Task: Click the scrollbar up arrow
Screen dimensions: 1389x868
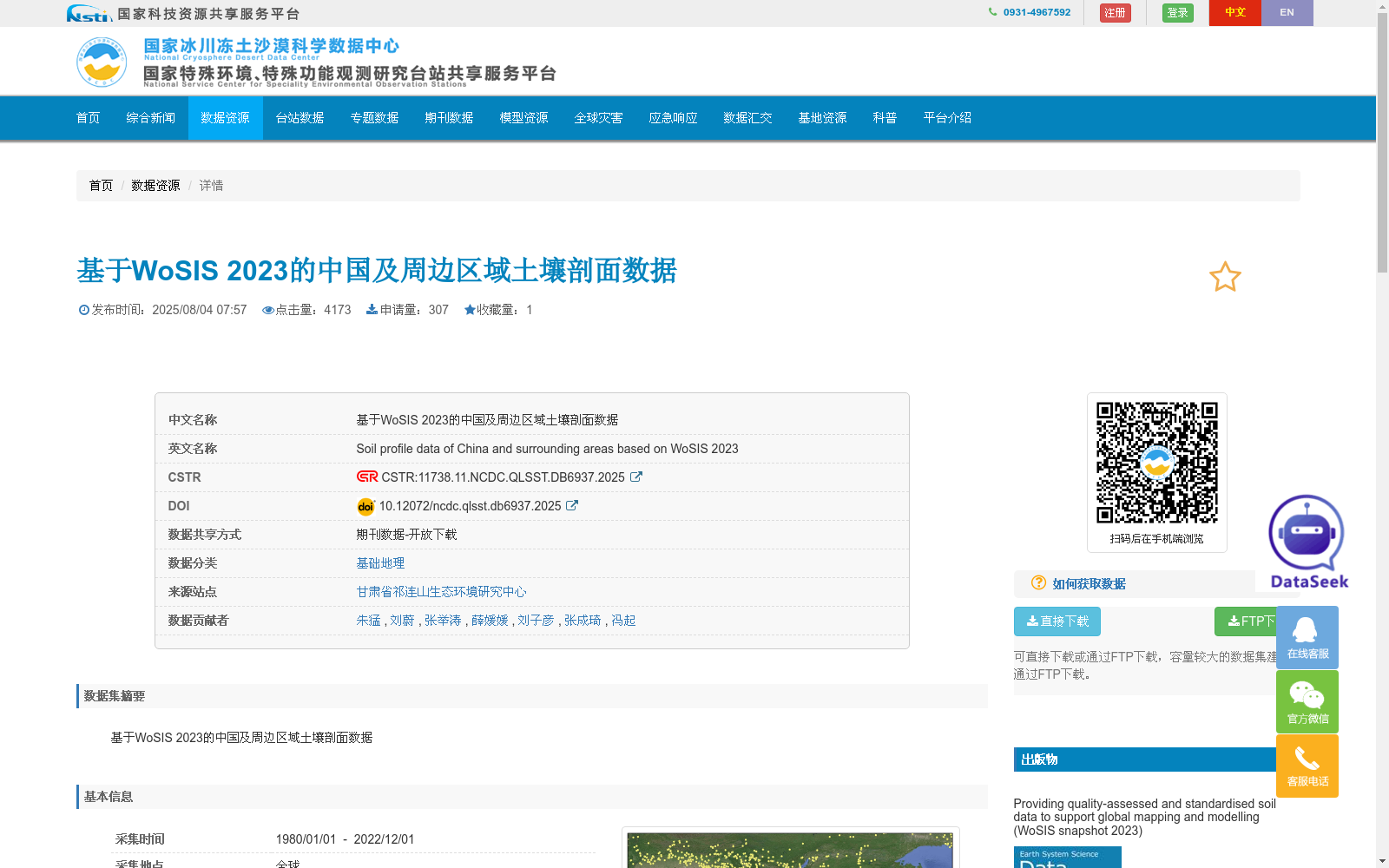Action: pos(1382,6)
